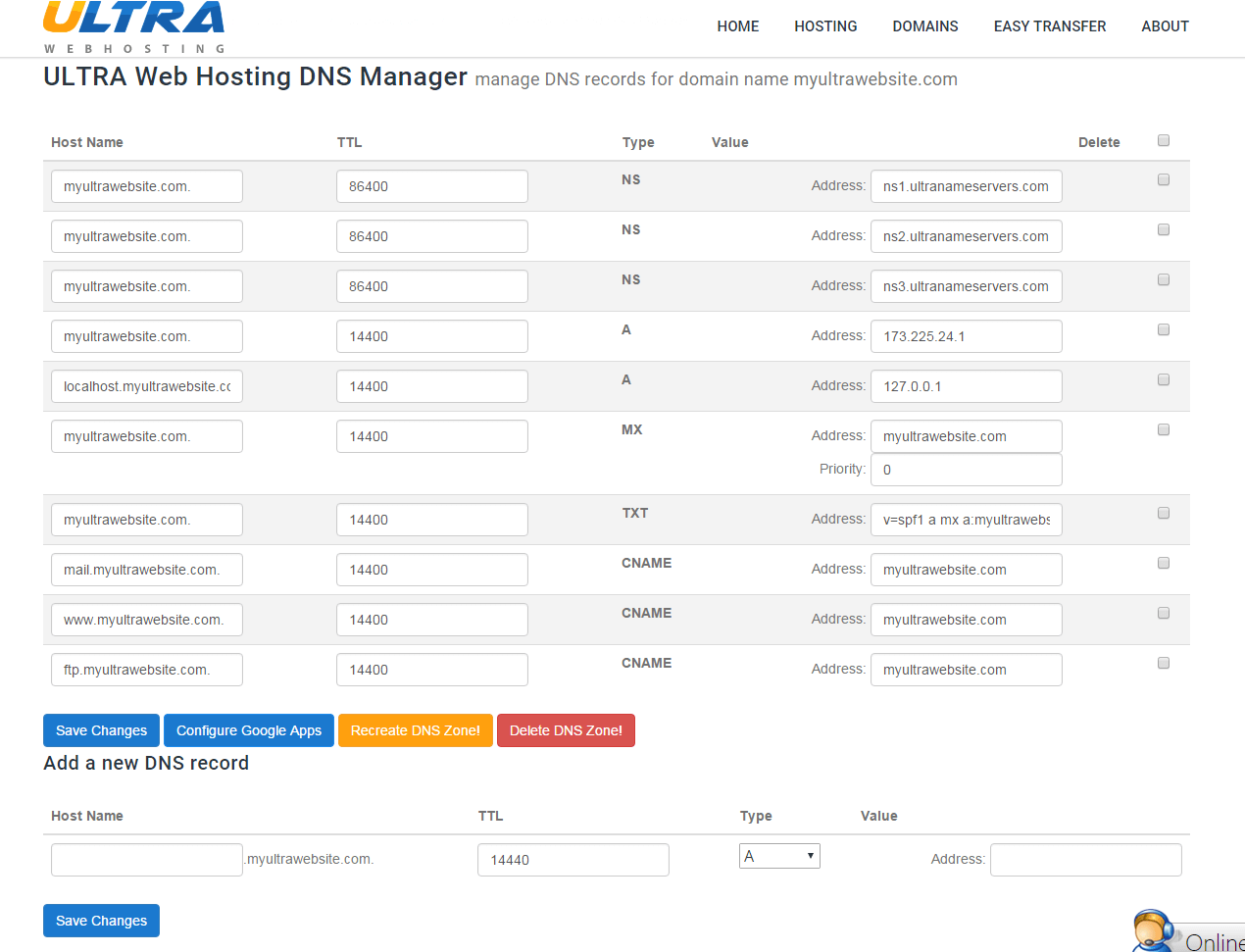Edit address field of www CNAME record

(x=967, y=620)
